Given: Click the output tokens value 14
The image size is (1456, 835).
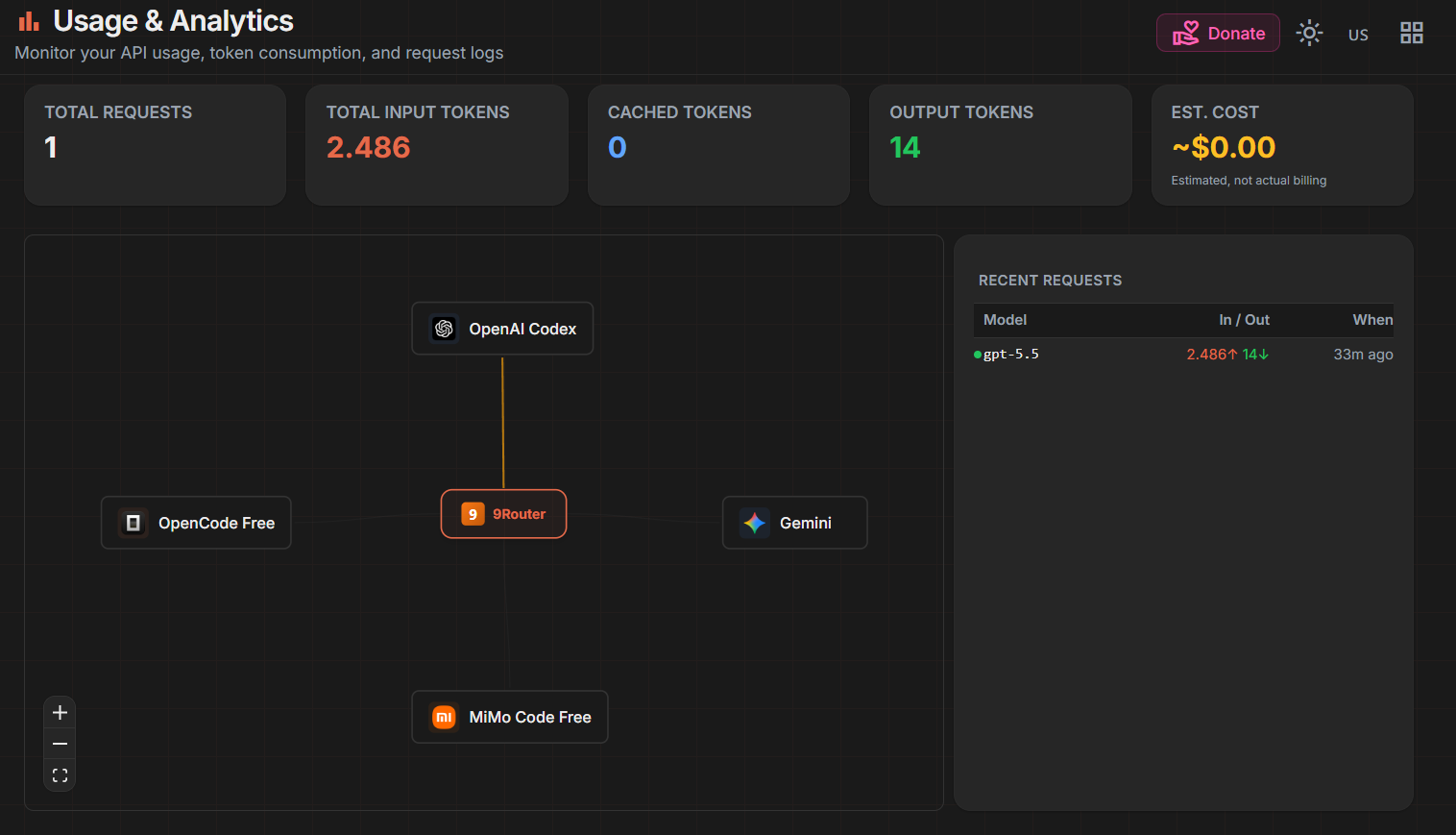Looking at the screenshot, I should 905,147.
